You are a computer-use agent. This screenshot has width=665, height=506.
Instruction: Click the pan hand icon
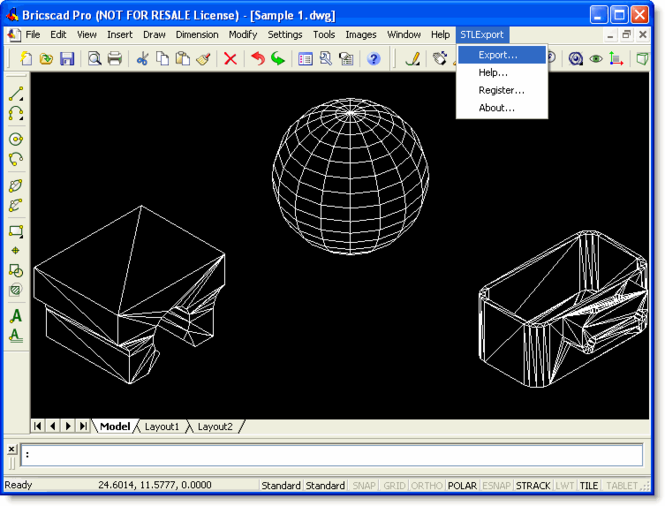pyautogui.click(x=440, y=59)
